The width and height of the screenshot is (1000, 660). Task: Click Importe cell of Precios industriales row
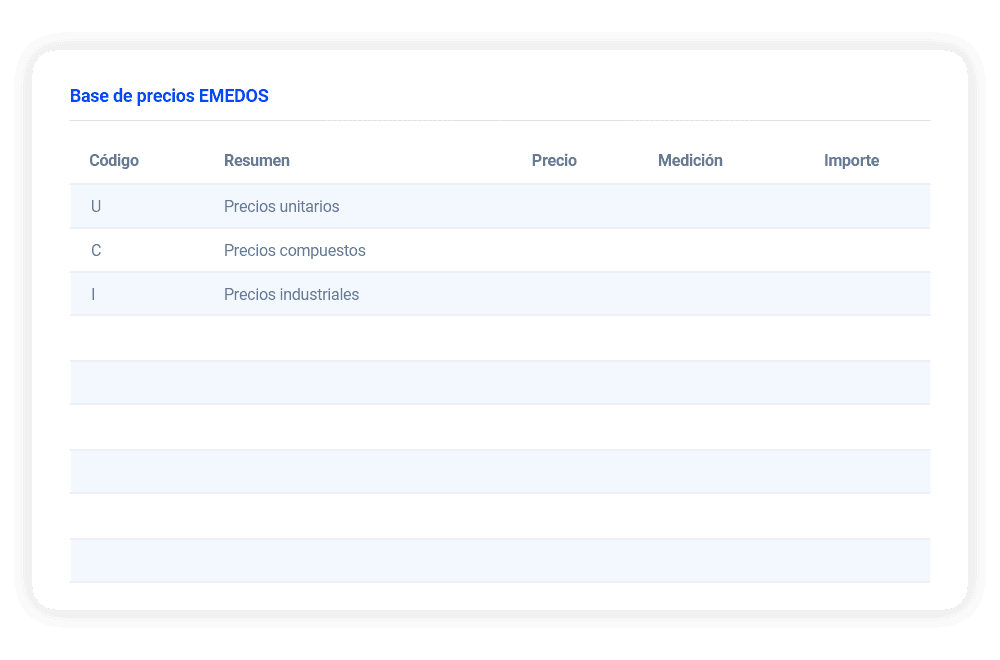[851, 294]
